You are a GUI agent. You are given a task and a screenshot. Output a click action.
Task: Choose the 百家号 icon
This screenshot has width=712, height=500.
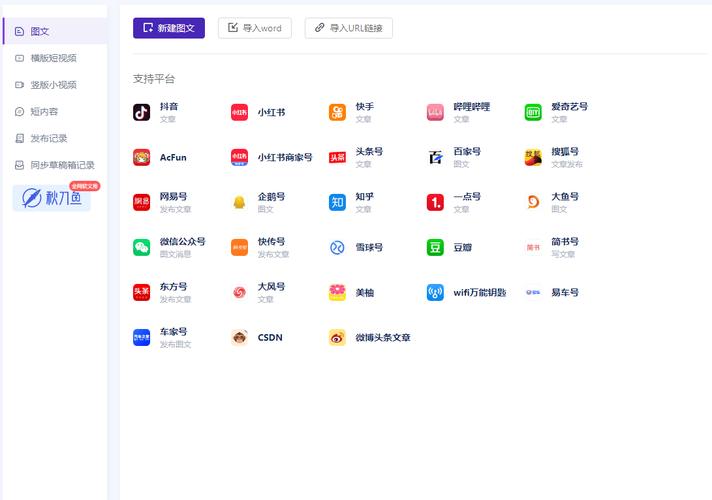tap(435, 157)
